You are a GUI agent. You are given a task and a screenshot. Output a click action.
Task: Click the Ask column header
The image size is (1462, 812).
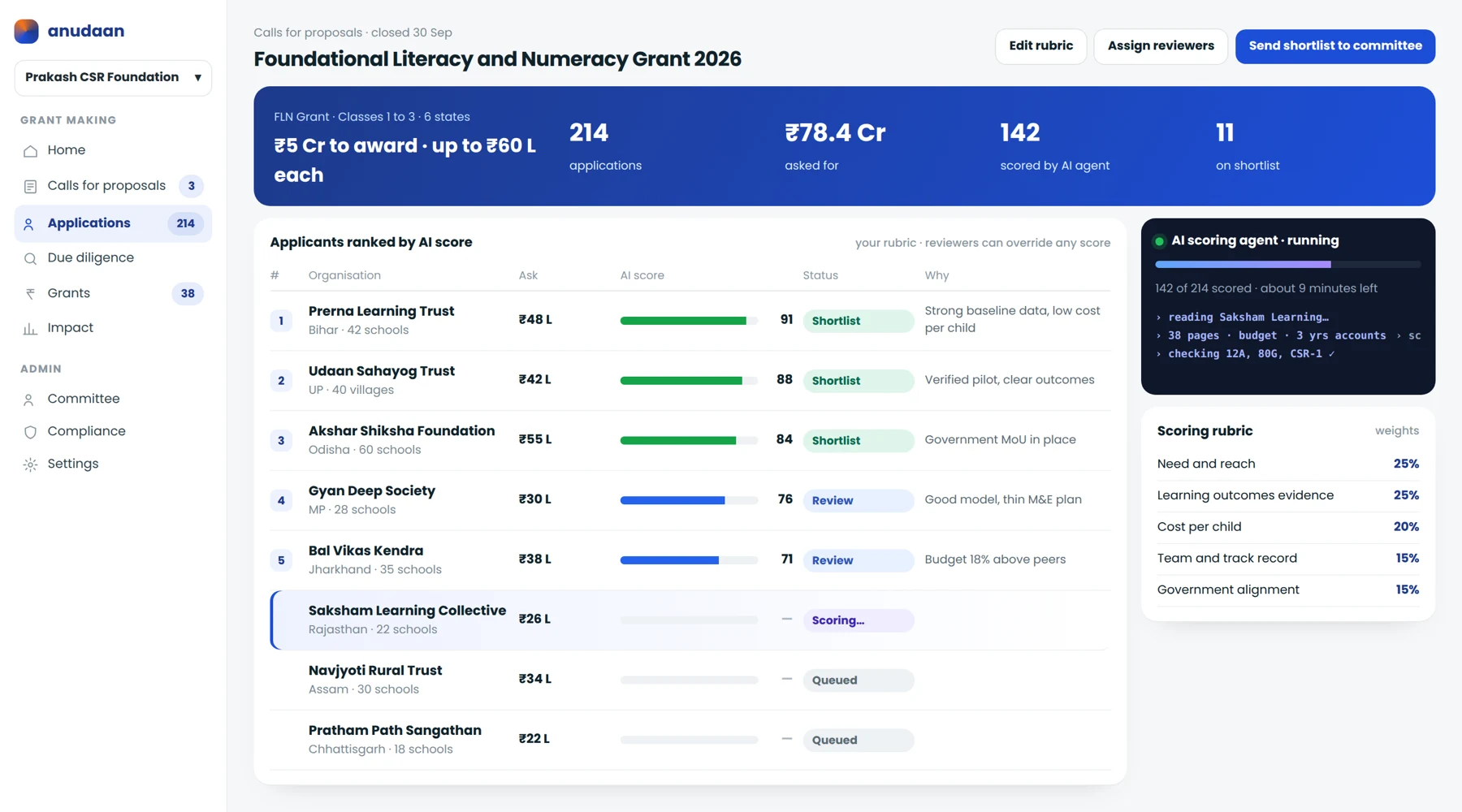tap(528, 275)
